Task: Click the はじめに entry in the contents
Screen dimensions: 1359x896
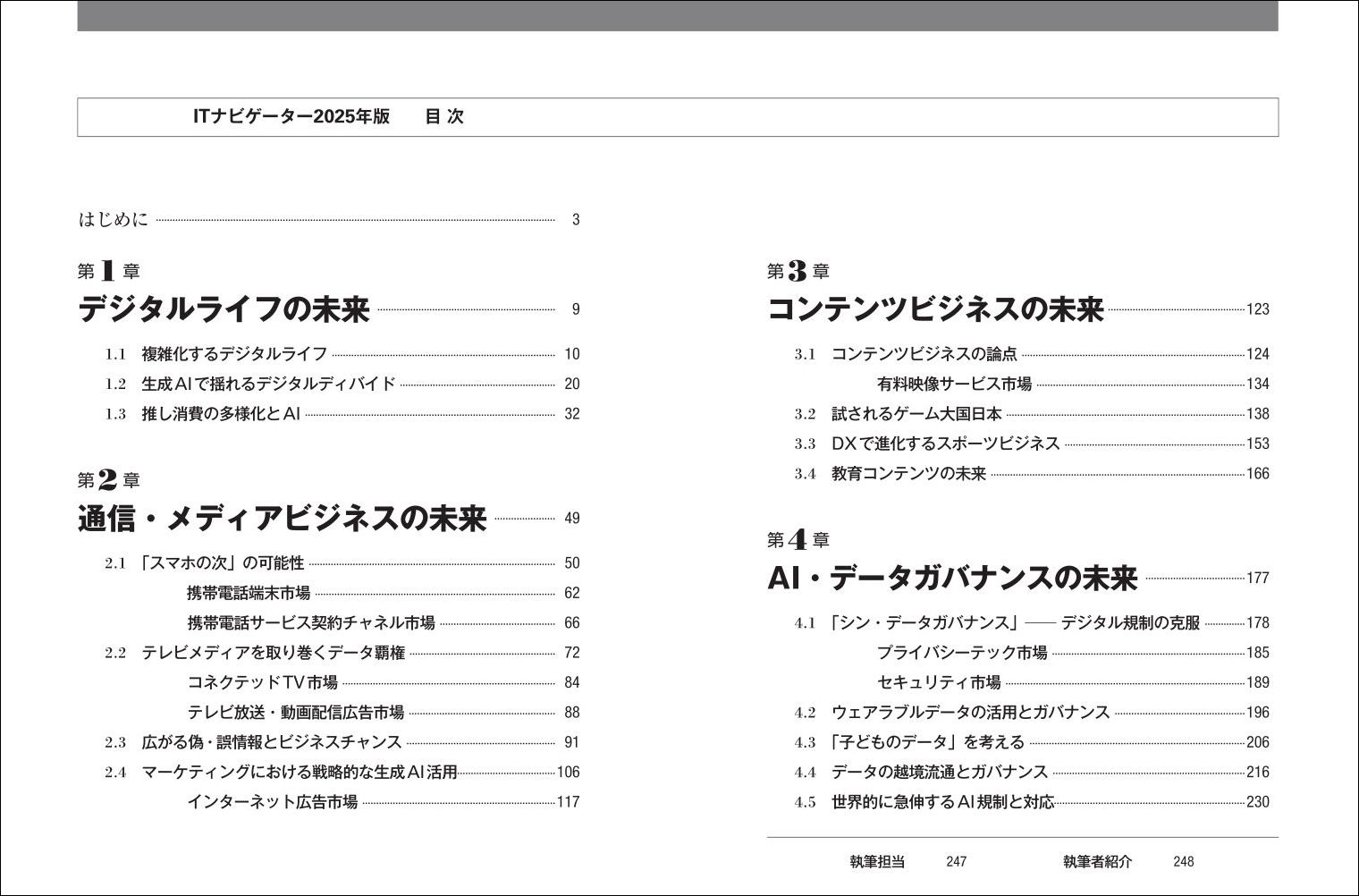Action: (x=114, y=219)
